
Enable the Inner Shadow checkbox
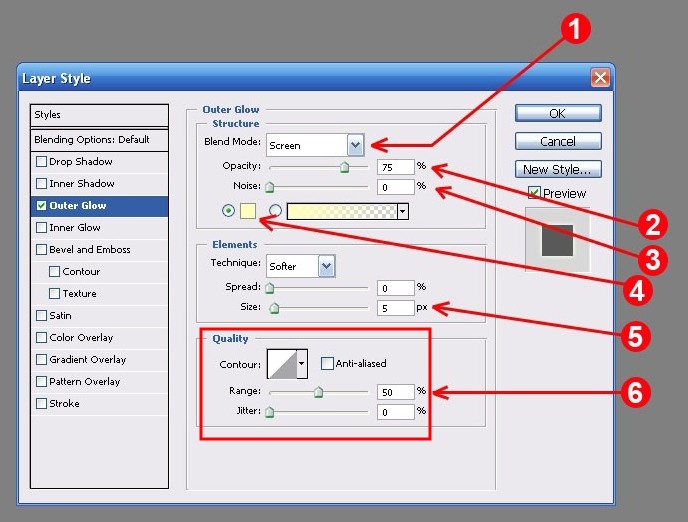[41, 183]
